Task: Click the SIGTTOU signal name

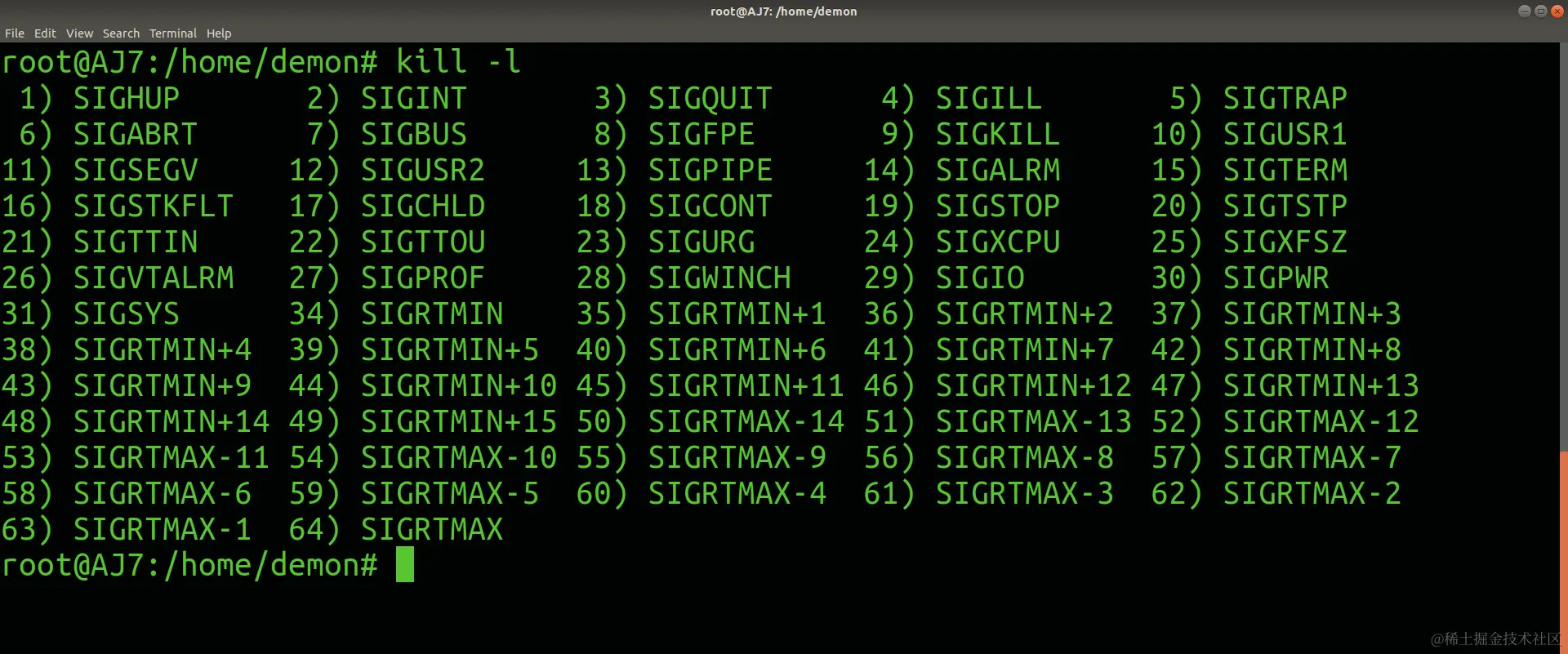Action: coord(422,242)
